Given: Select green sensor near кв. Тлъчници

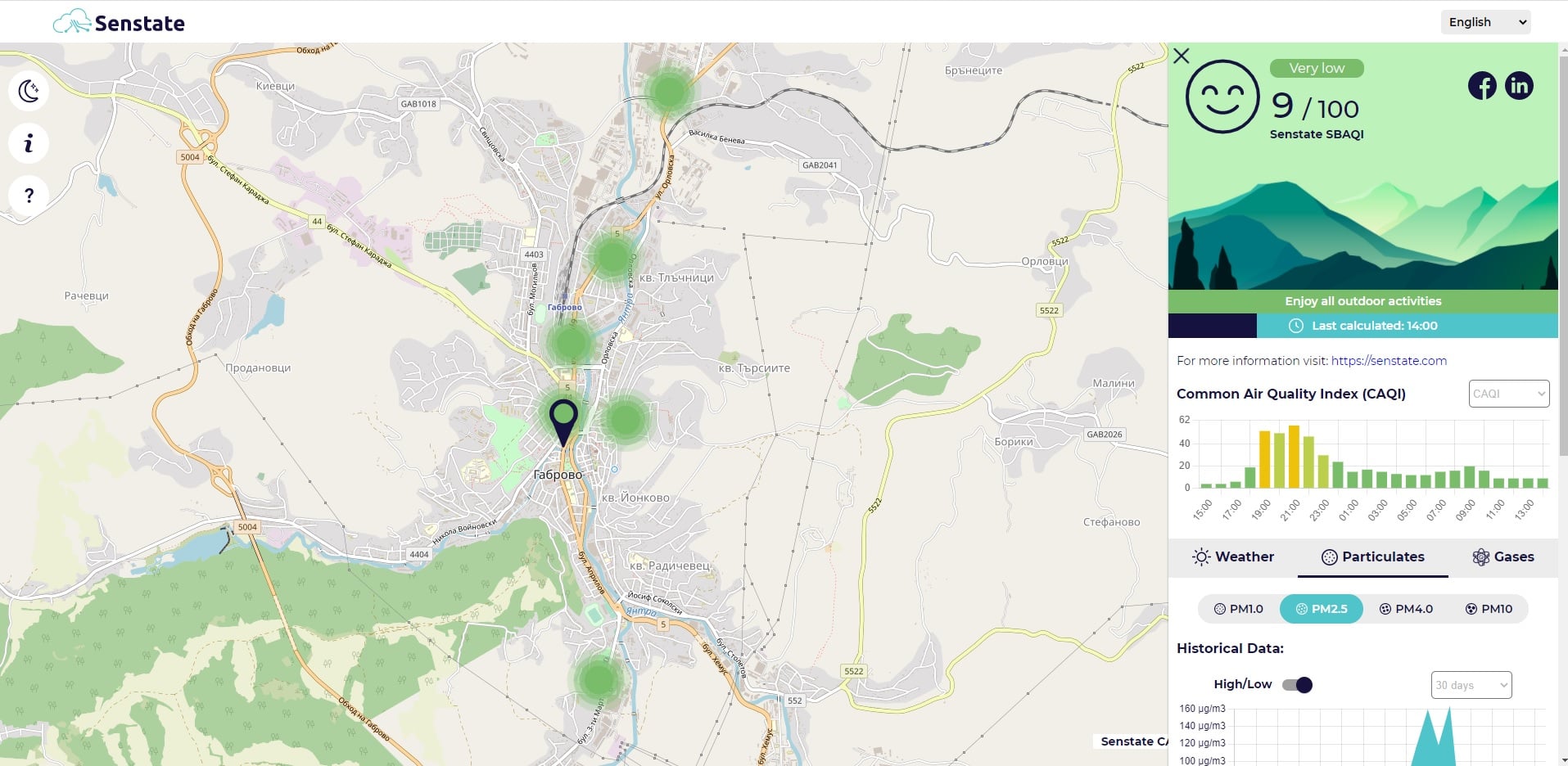Looking at the screenshot, I should pyautogui.click(x=612, y=256).
